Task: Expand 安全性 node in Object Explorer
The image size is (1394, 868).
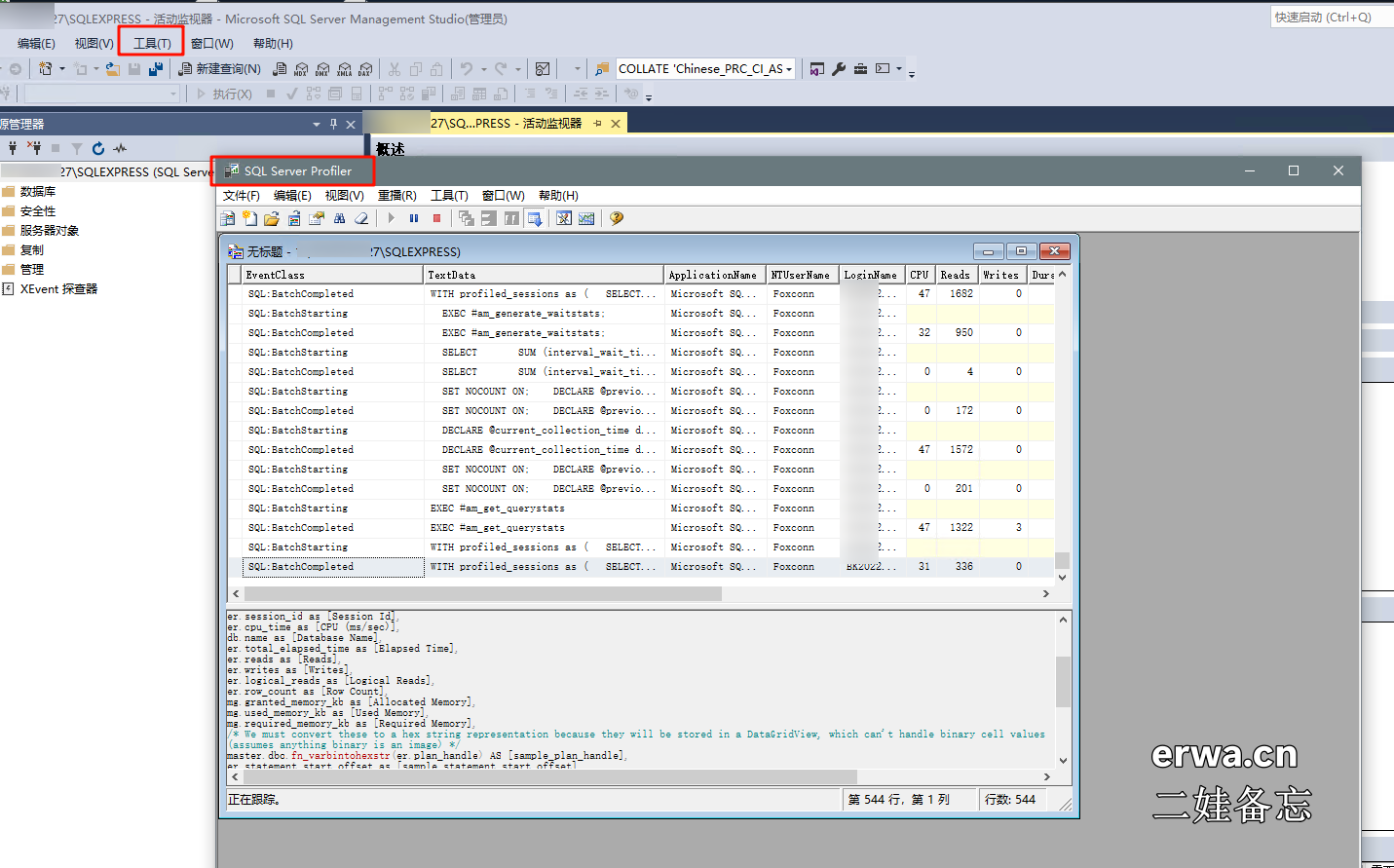Action: [x=38, y=211]
